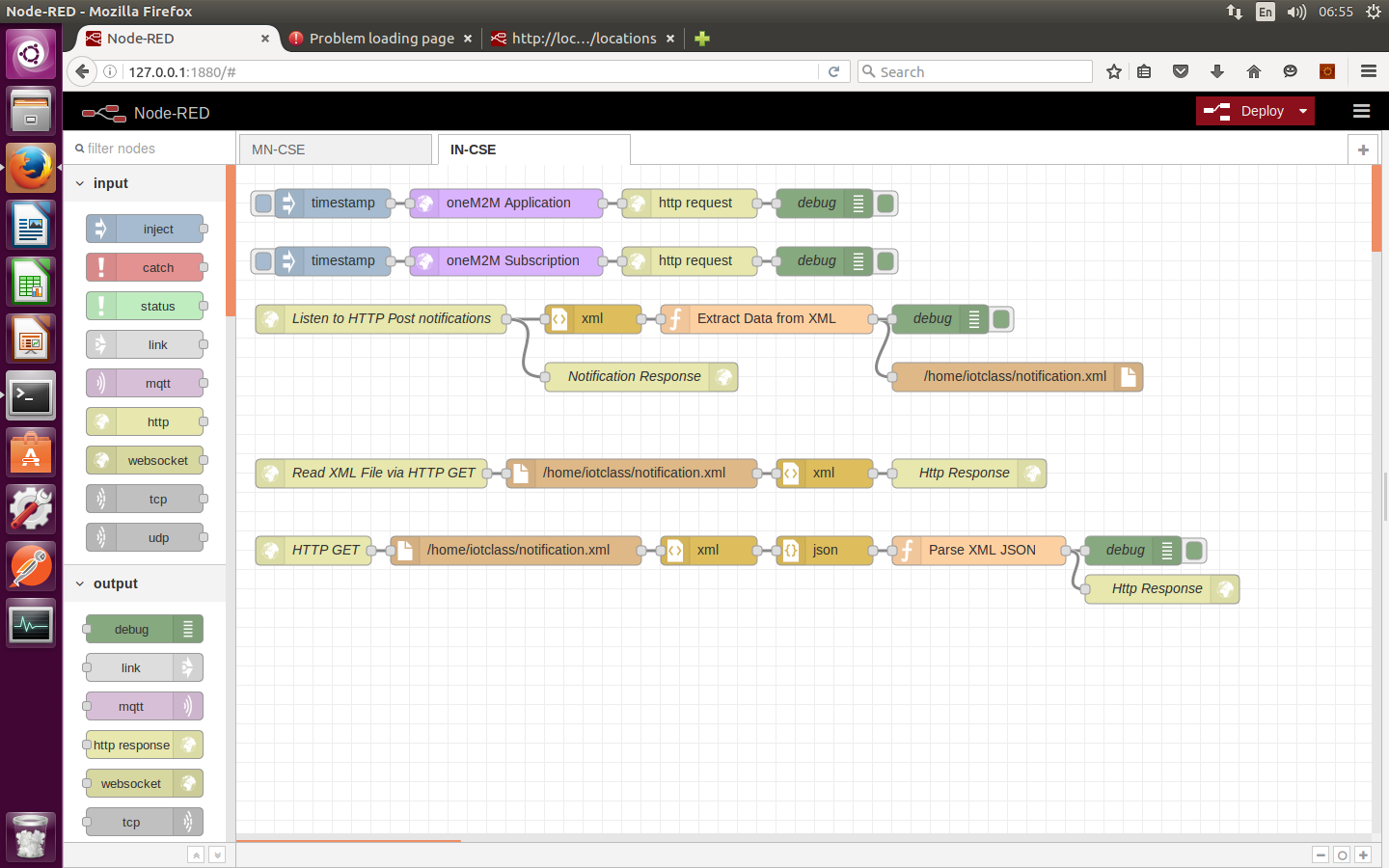Switch to Problem loading page browser tab
This screenshot has height=868, width=1389.
(x=381, y=39)
